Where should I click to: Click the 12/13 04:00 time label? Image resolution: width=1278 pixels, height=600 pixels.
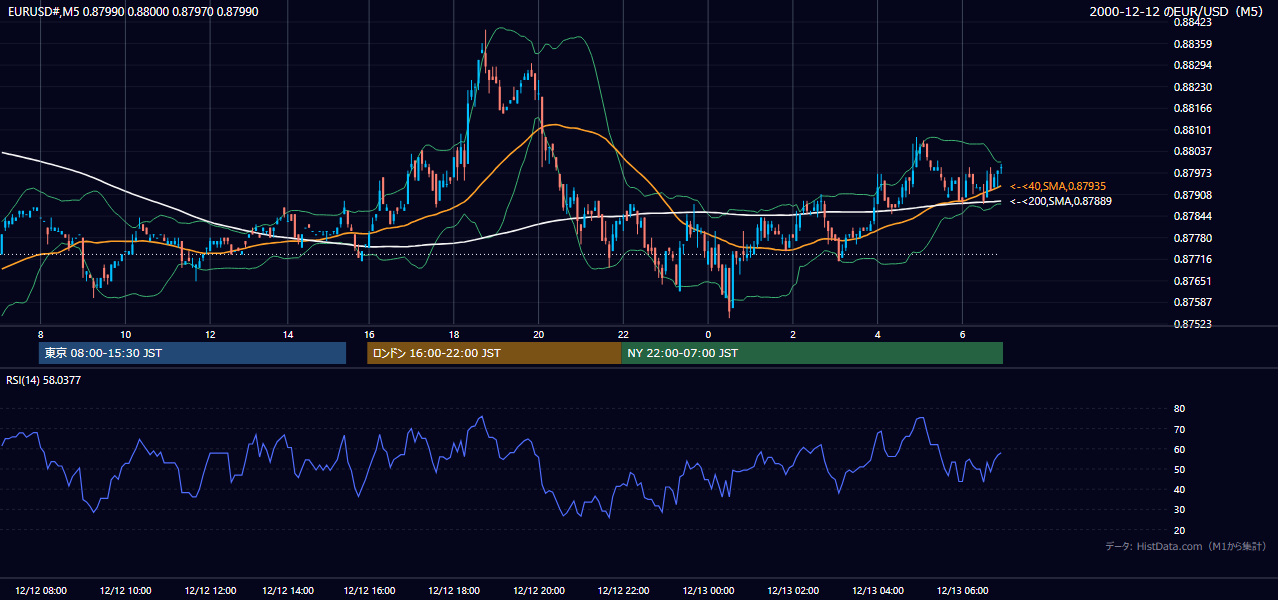[x=878, y=591]
